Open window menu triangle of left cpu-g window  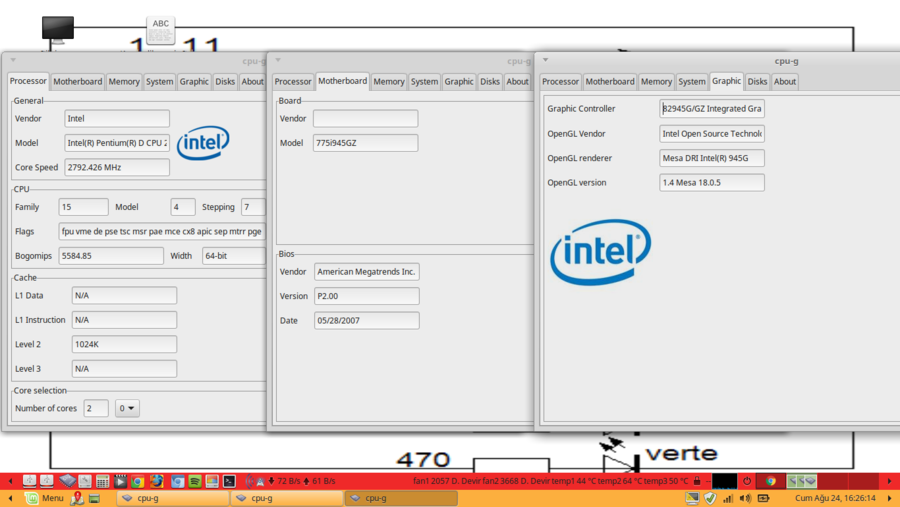point(13,60)
